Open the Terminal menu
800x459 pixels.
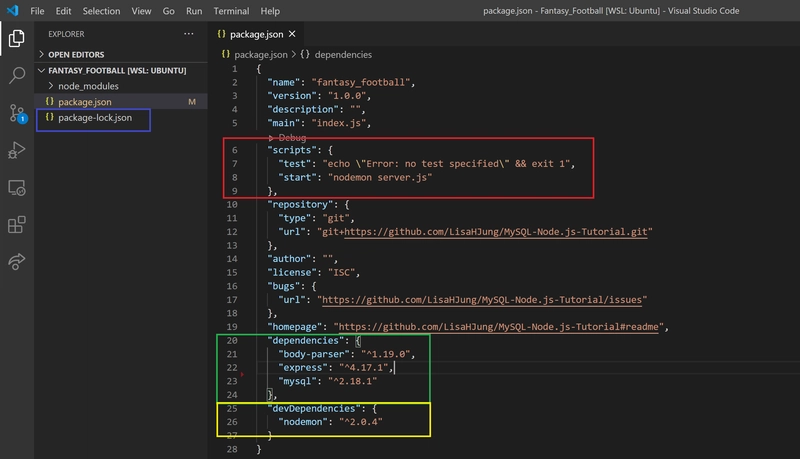tap(231, 11)
